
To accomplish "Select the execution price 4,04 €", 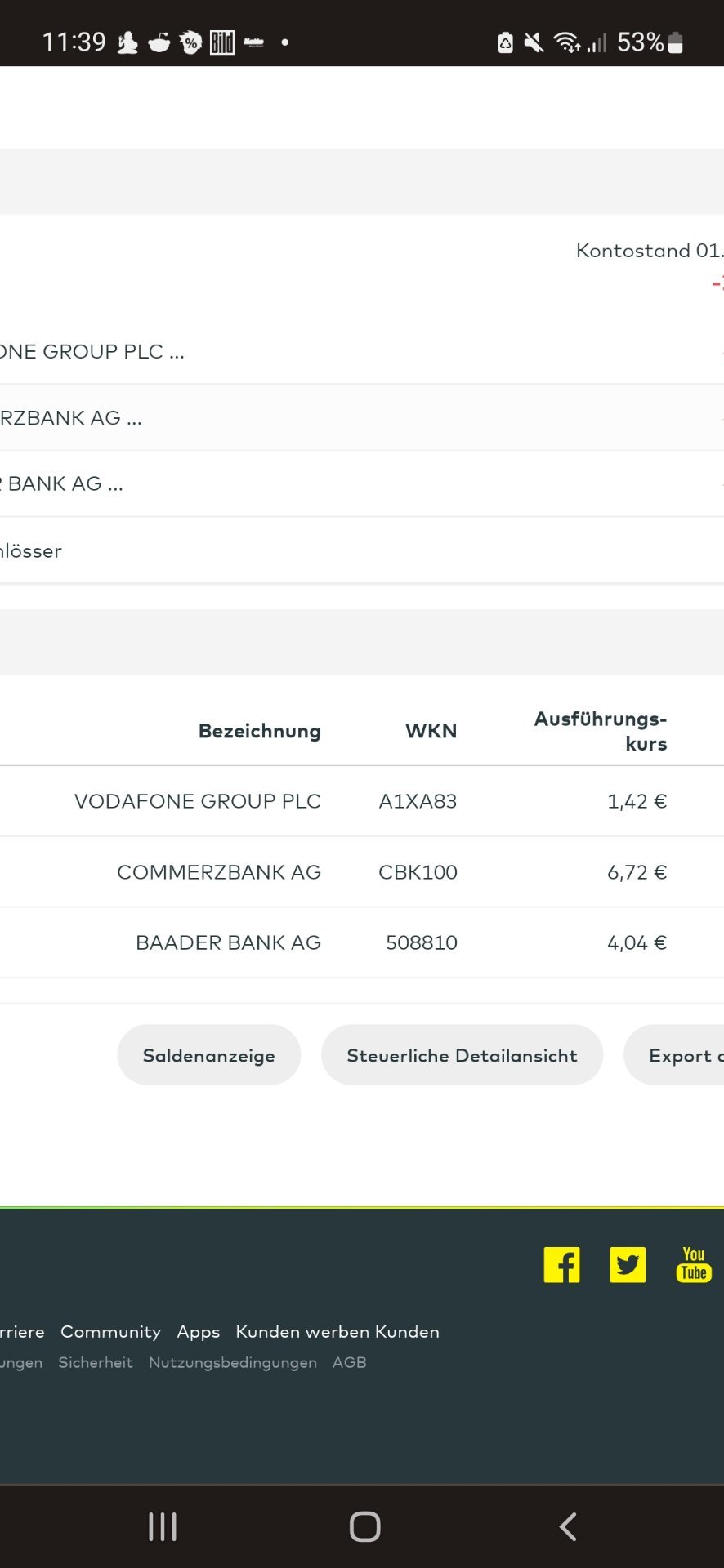I will point(637,942).
